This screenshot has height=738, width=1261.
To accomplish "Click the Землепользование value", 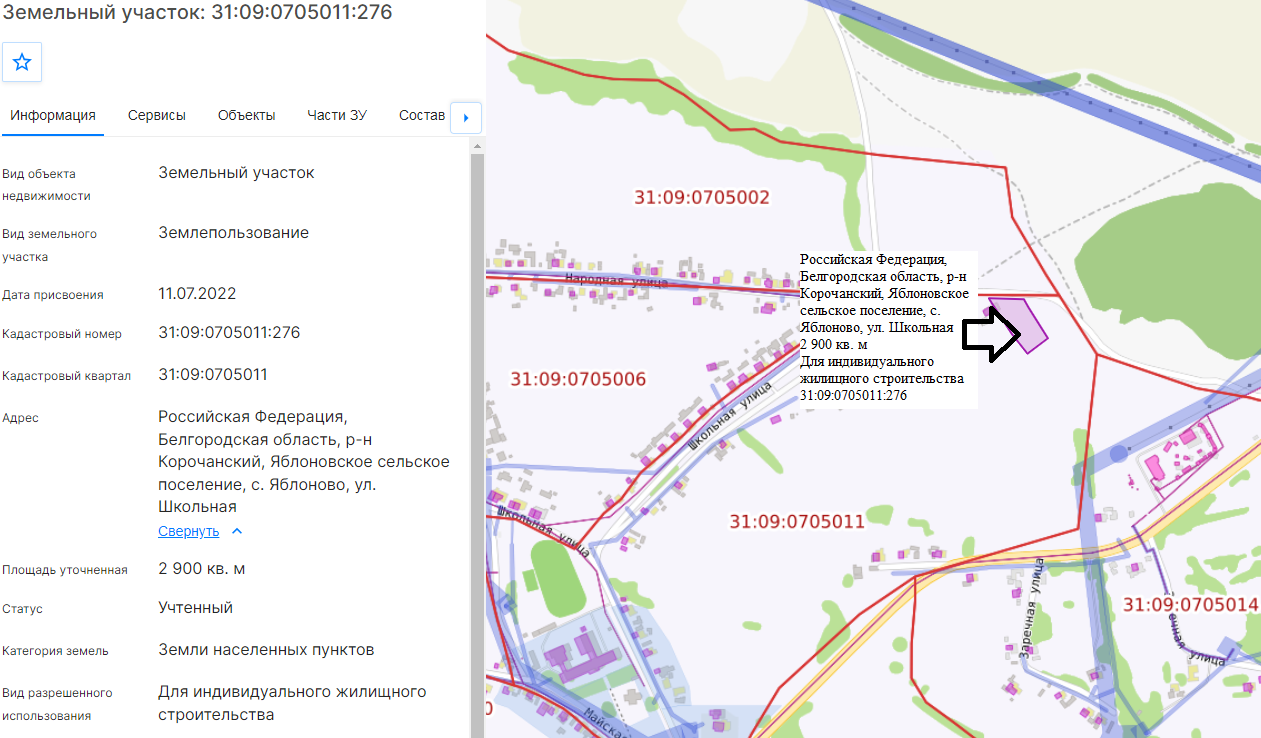I will click(233, 233).
